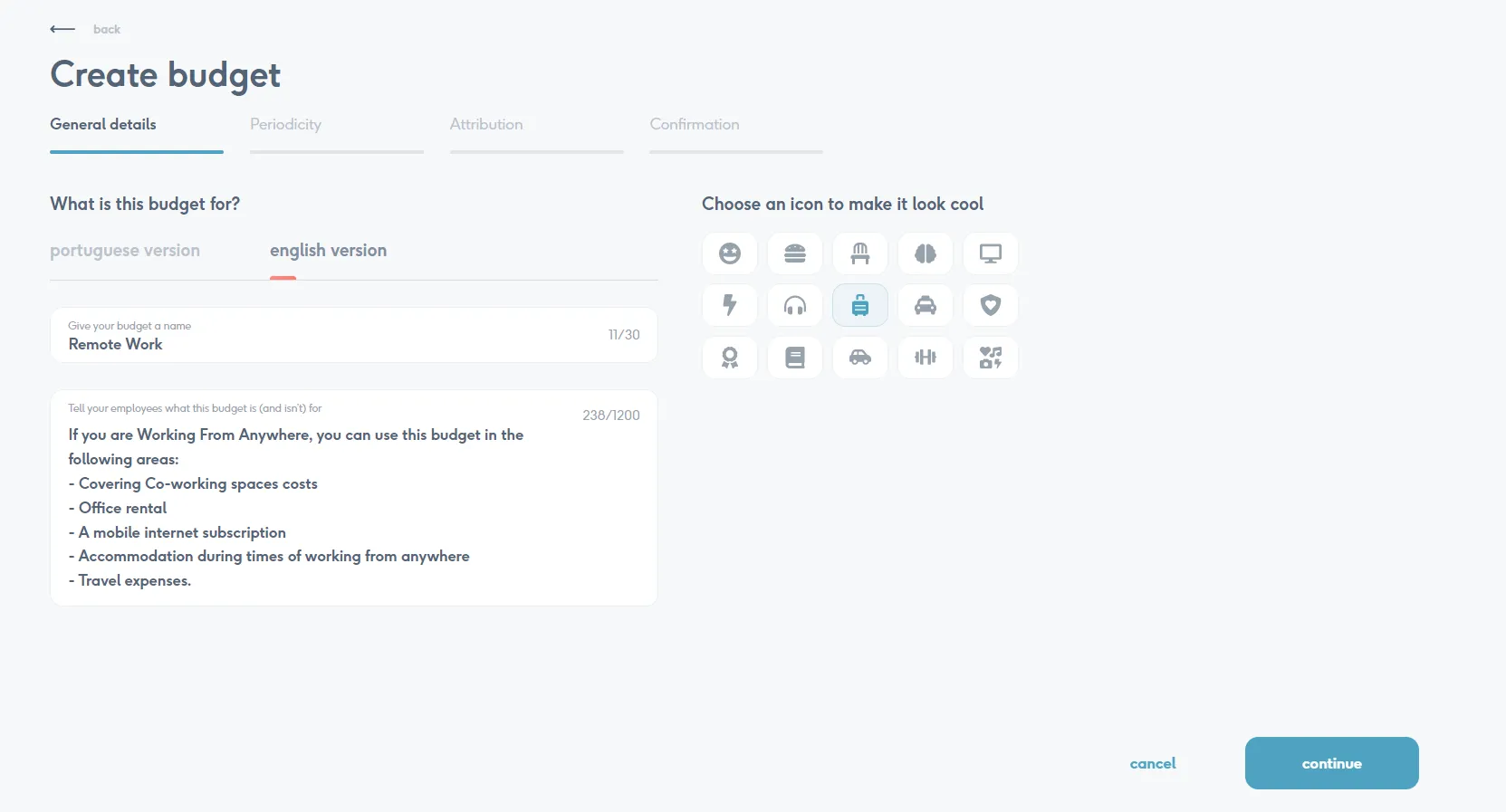
Task: Pick the hamburger food icon
Action: pos(794,253)
